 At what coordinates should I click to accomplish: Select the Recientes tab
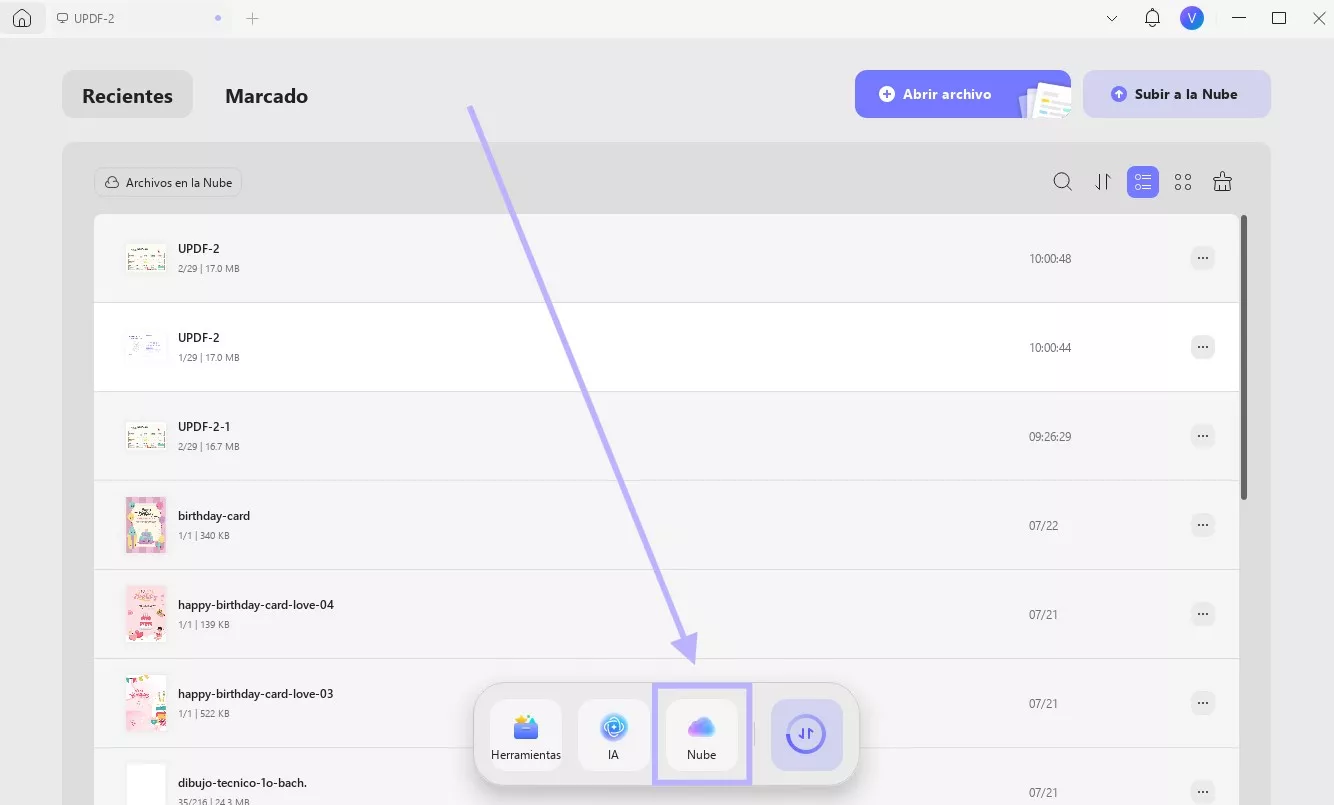click(127, 96)
